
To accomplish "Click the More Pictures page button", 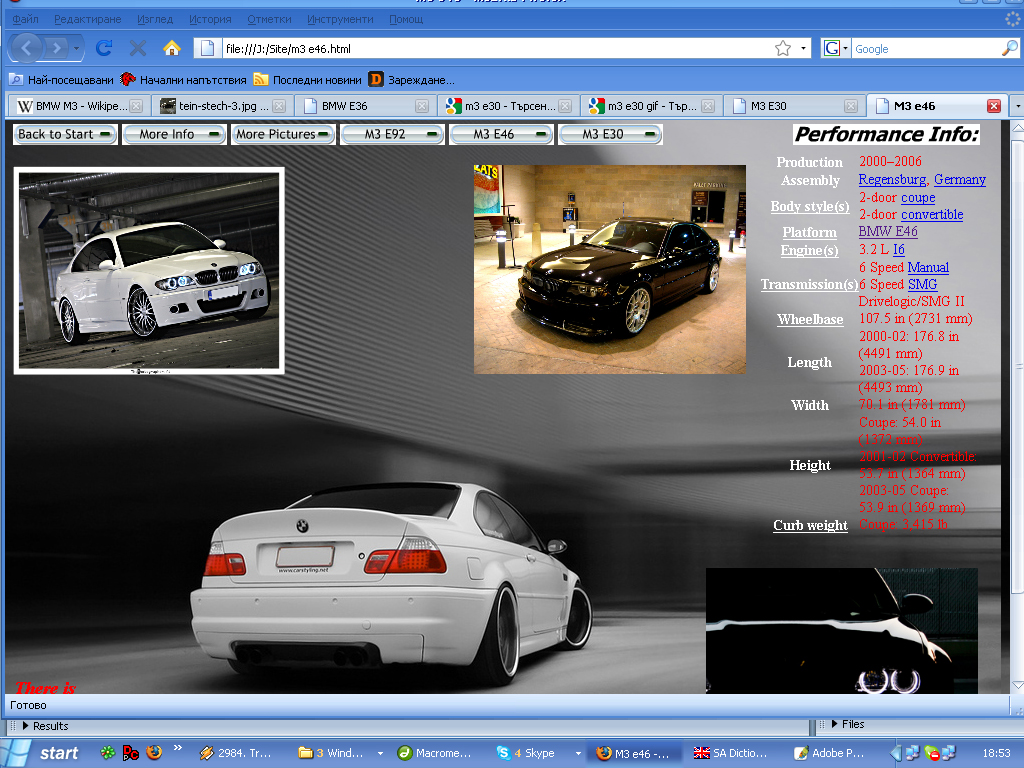I will pos(283,135).
